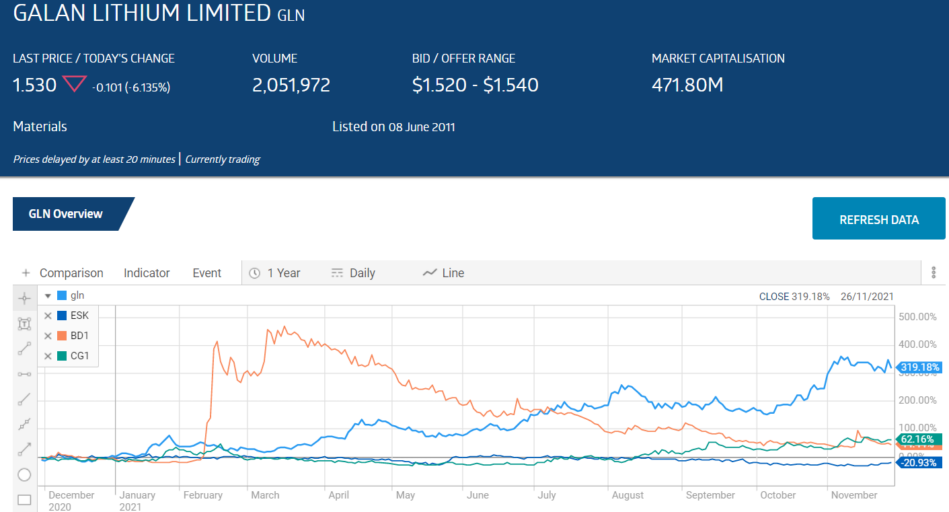
Task: Click the -20.93% dark blue axis label
Action: pos(919,462)
